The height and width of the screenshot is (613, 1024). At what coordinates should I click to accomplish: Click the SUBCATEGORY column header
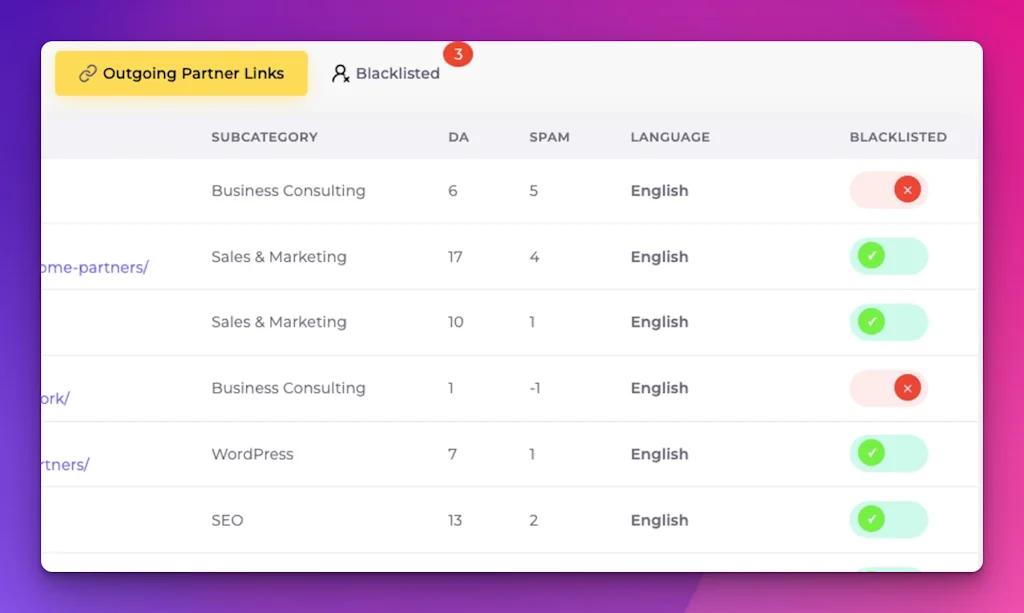tap(264, 137)
